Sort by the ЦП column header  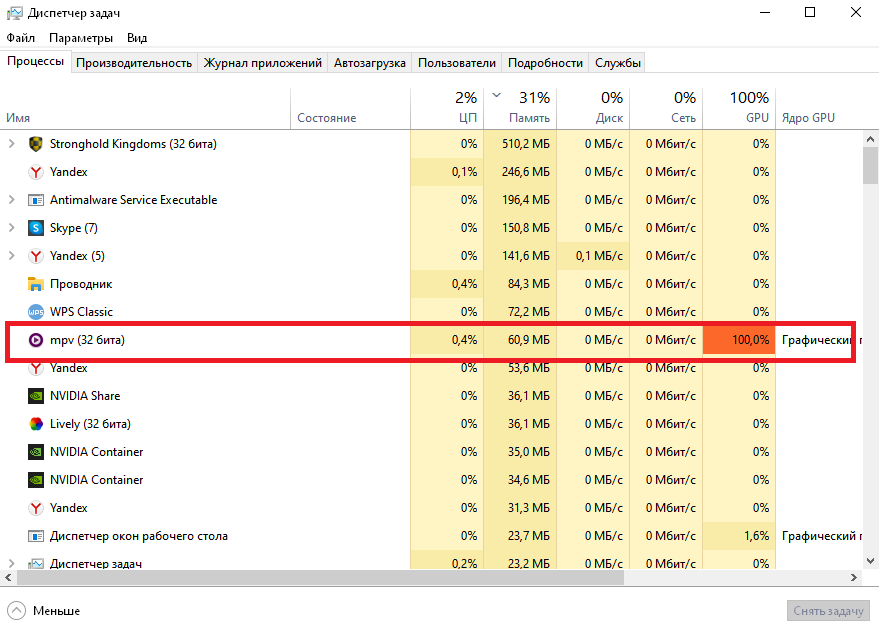(447, 109)
